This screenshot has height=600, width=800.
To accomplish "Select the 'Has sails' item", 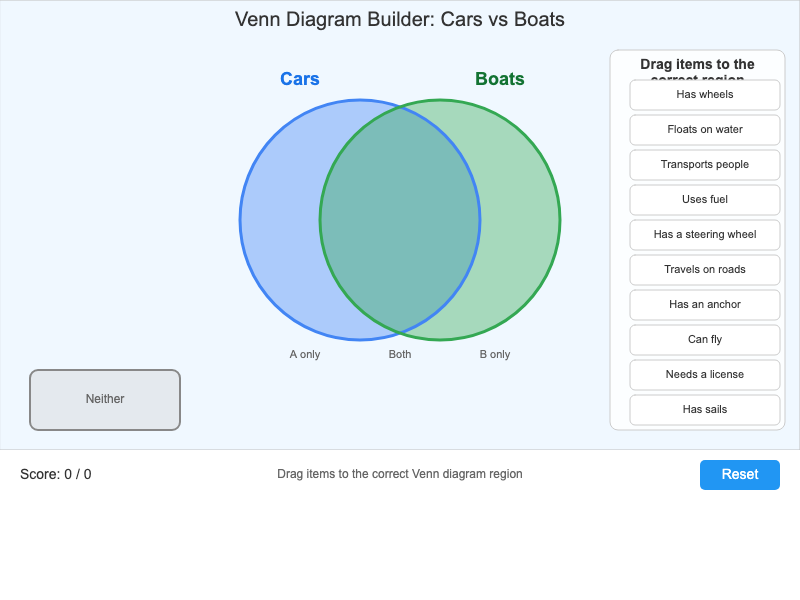I will pos(704,410).
